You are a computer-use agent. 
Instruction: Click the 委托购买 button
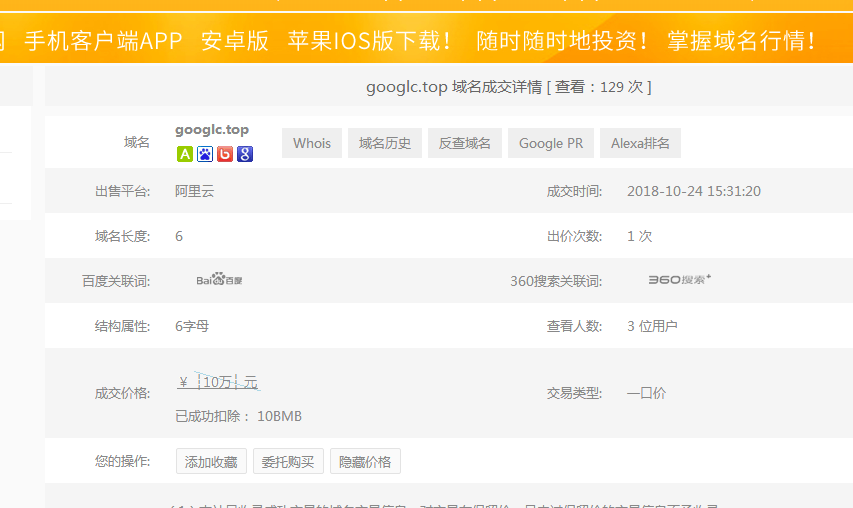(288, 461)
